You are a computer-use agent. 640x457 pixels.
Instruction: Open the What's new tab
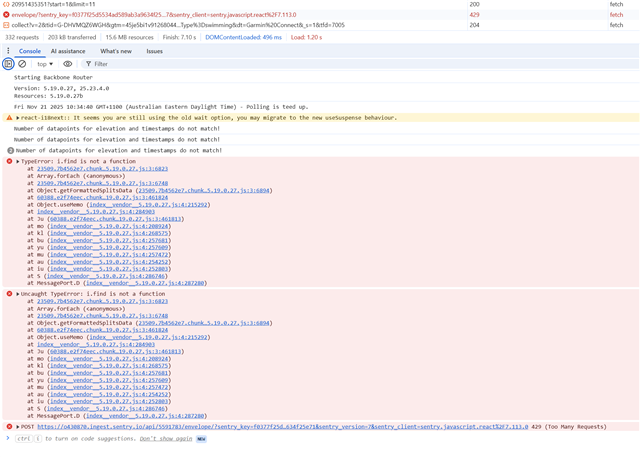pos(116,50)
